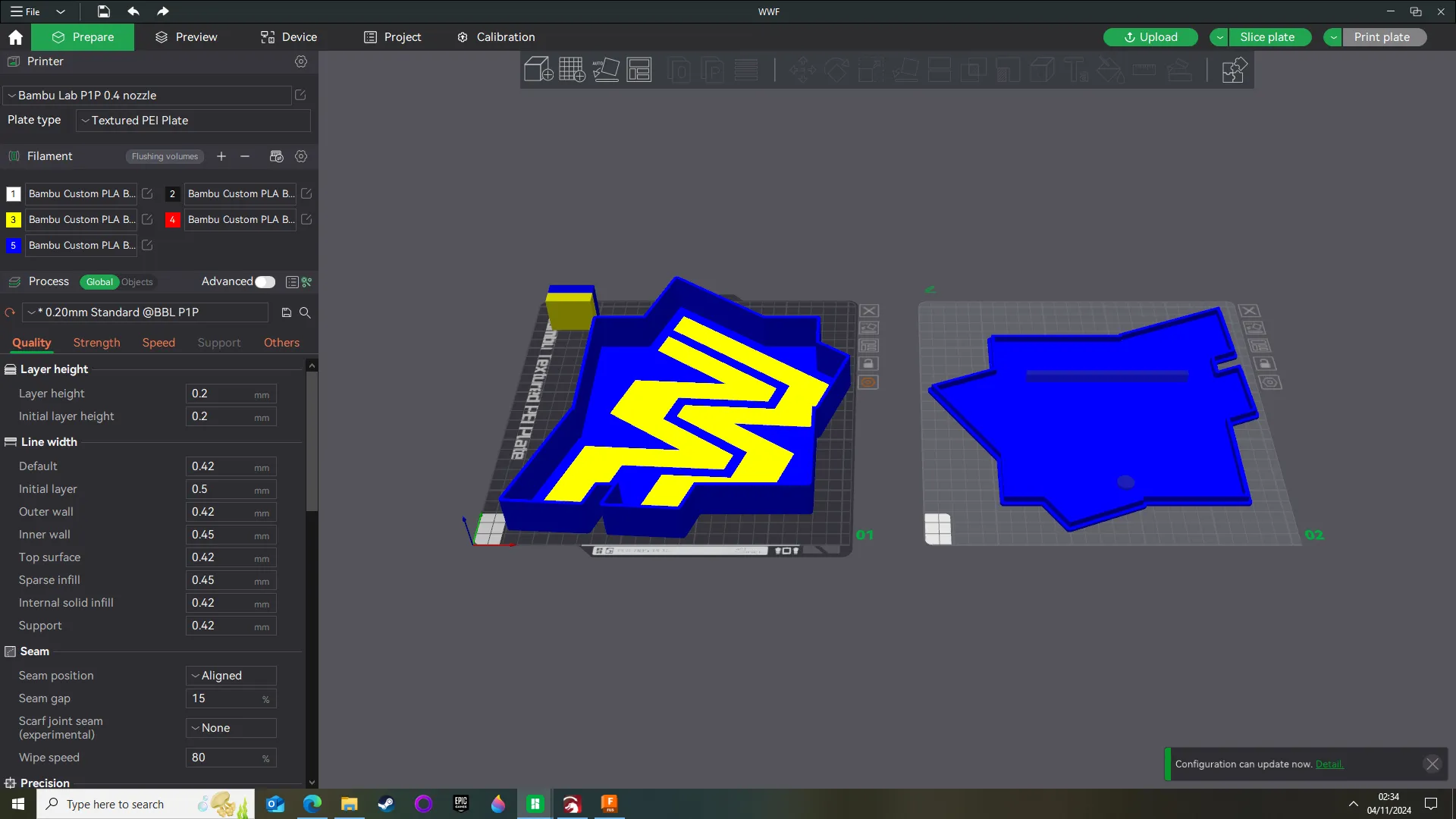Screen dimensions: 1456x819
Task: Switch to the Preview tab
Action: pyautogui.click(x=186, y=37)
